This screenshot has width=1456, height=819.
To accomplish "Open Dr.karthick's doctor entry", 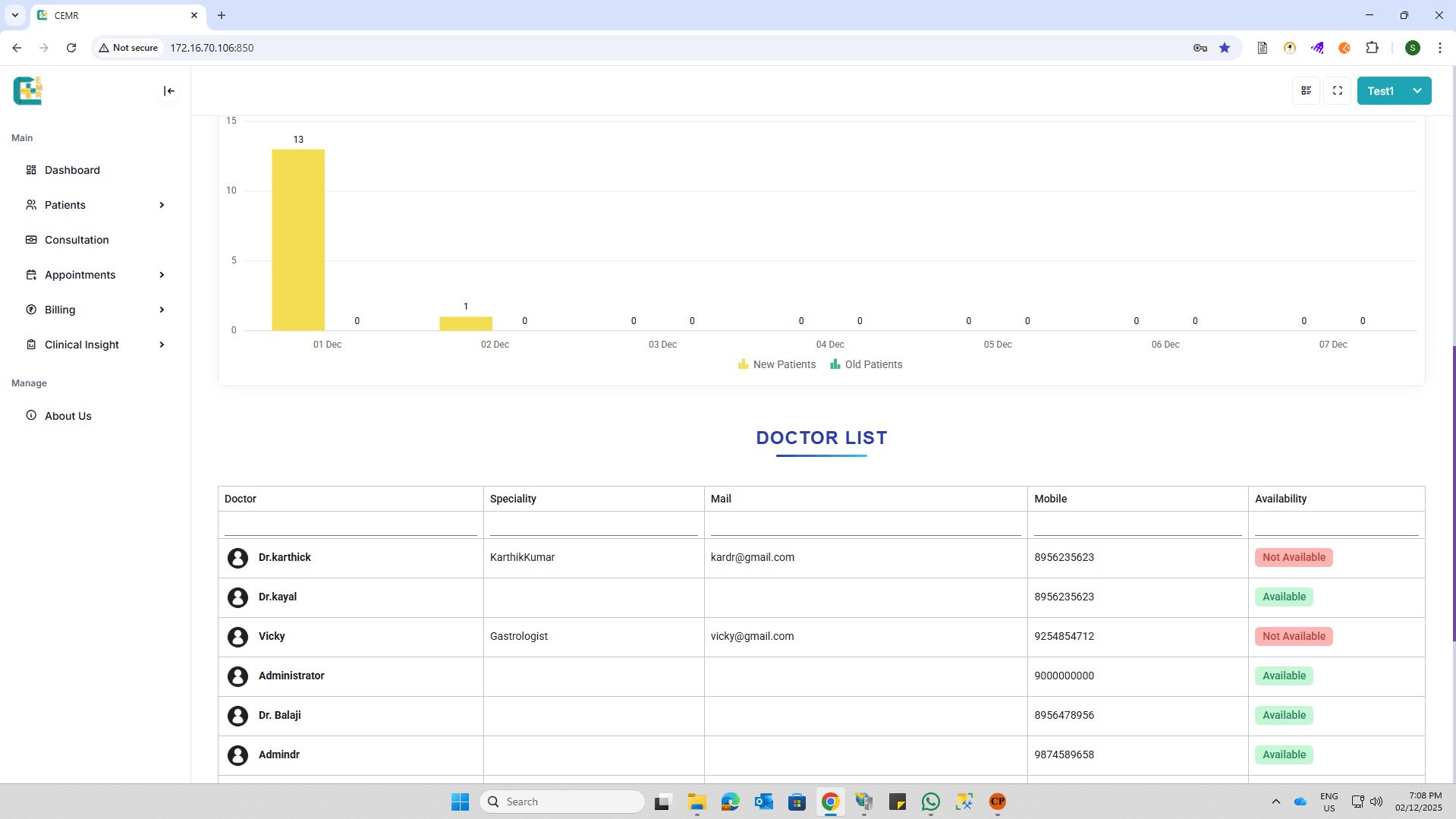I will 285,557.
